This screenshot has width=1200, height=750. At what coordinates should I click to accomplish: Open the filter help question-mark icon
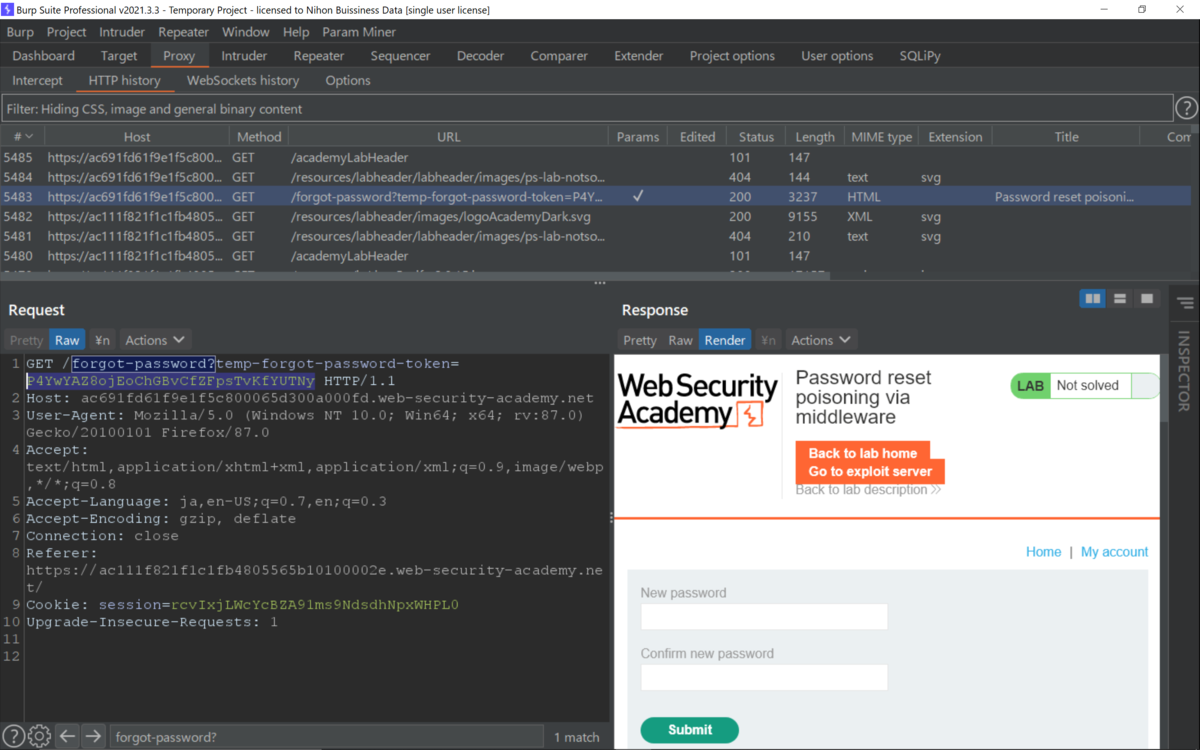(x=1186, y=108)
